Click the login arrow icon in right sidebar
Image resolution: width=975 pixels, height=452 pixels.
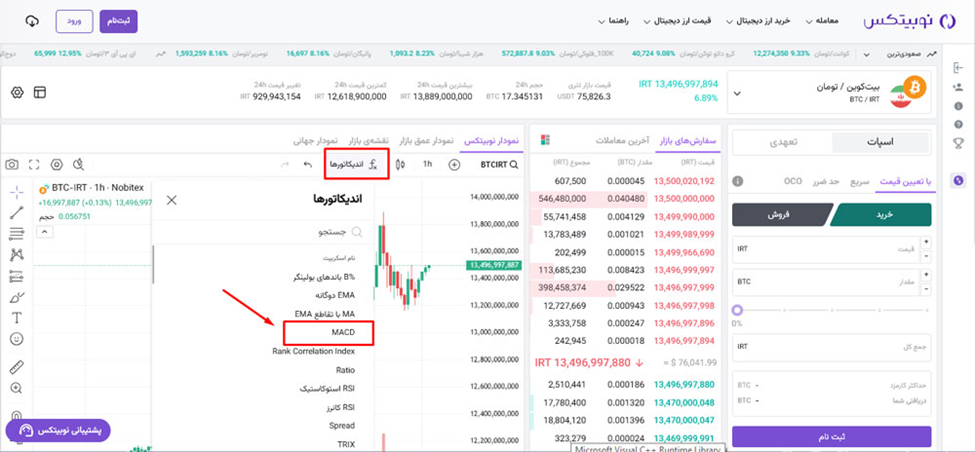958,68
